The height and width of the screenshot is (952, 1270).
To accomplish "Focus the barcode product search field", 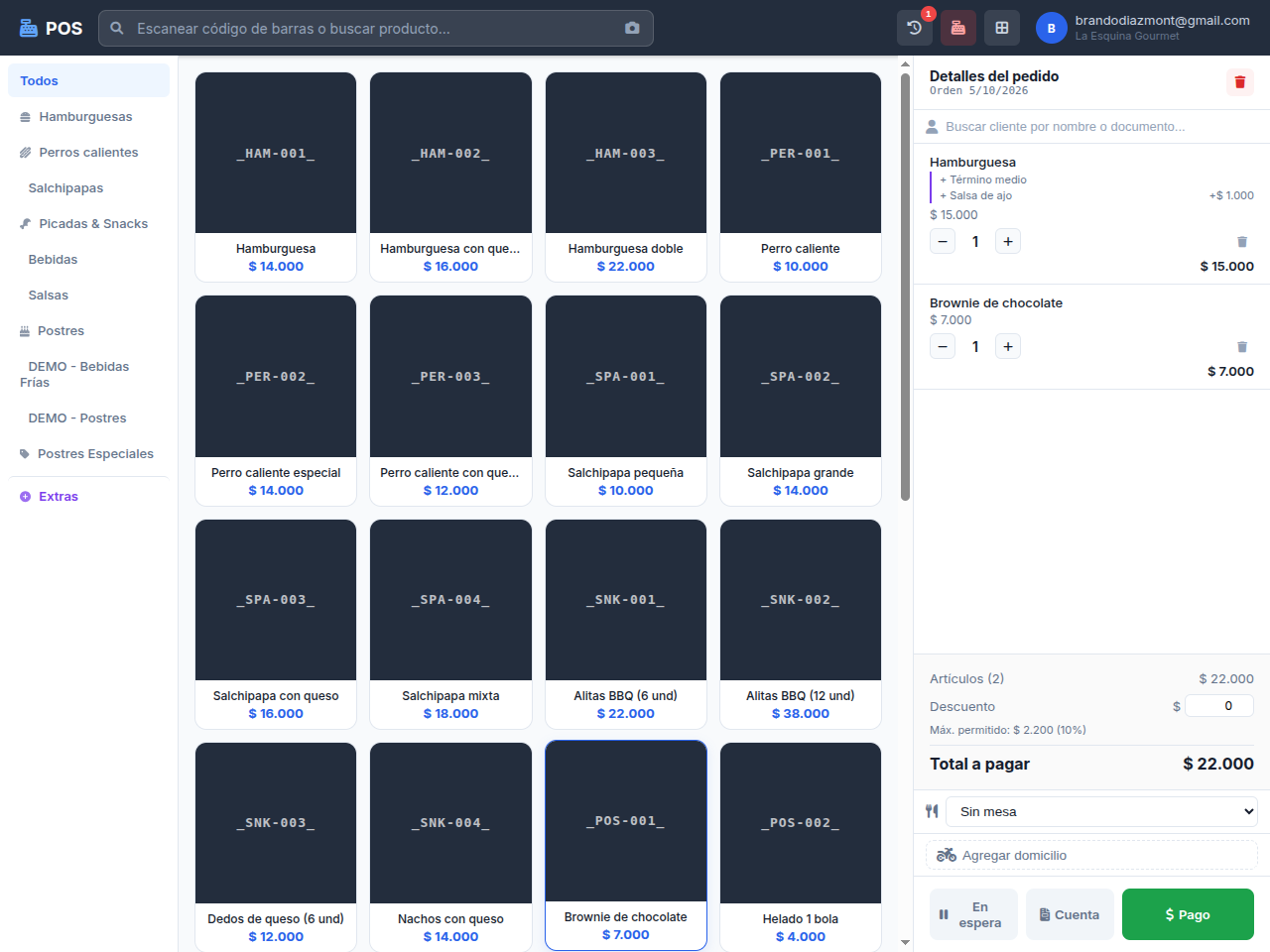I will pyautogui.click(x=376, y=28).
